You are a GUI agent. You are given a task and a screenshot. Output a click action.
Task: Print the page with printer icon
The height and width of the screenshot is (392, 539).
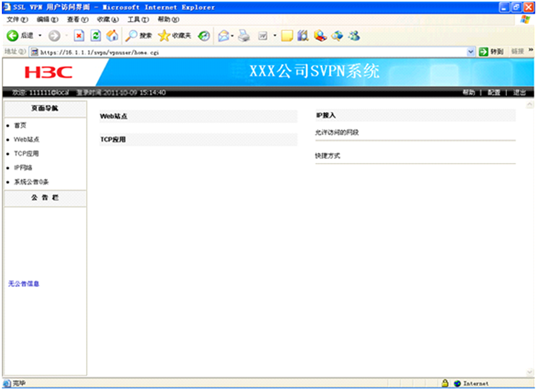tap(244, 35)
